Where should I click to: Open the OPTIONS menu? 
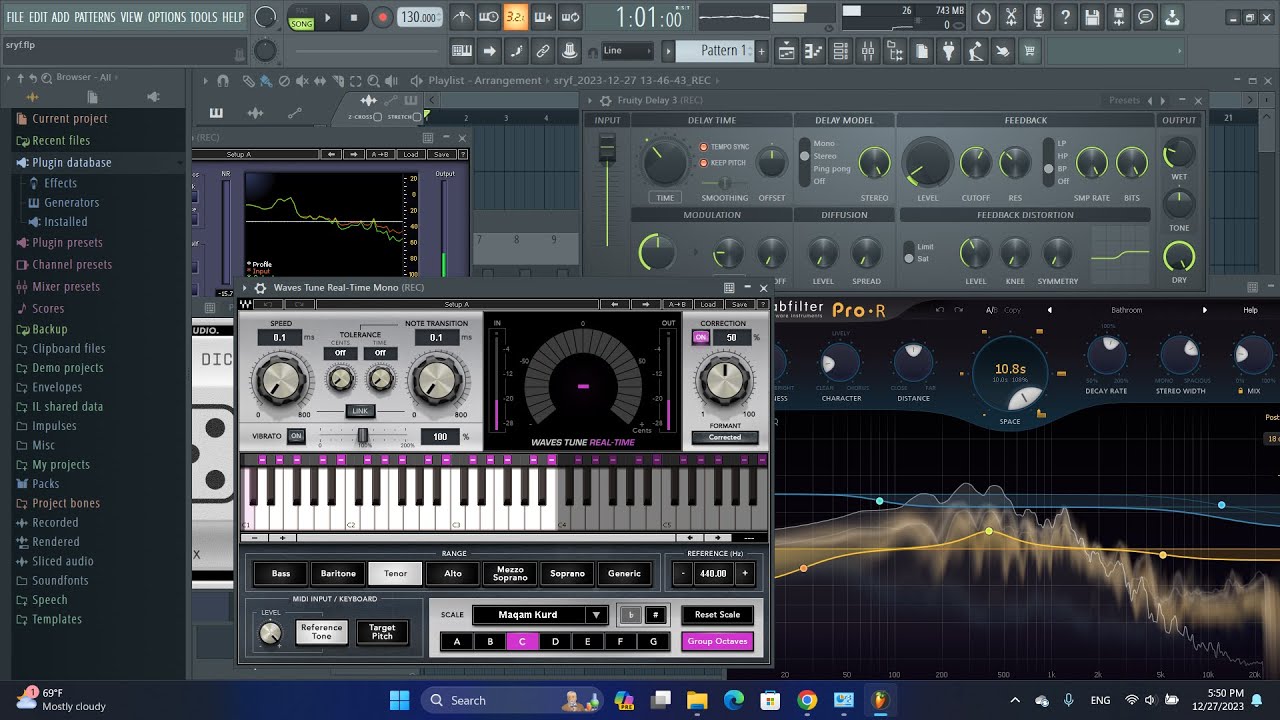click(167, 17)
